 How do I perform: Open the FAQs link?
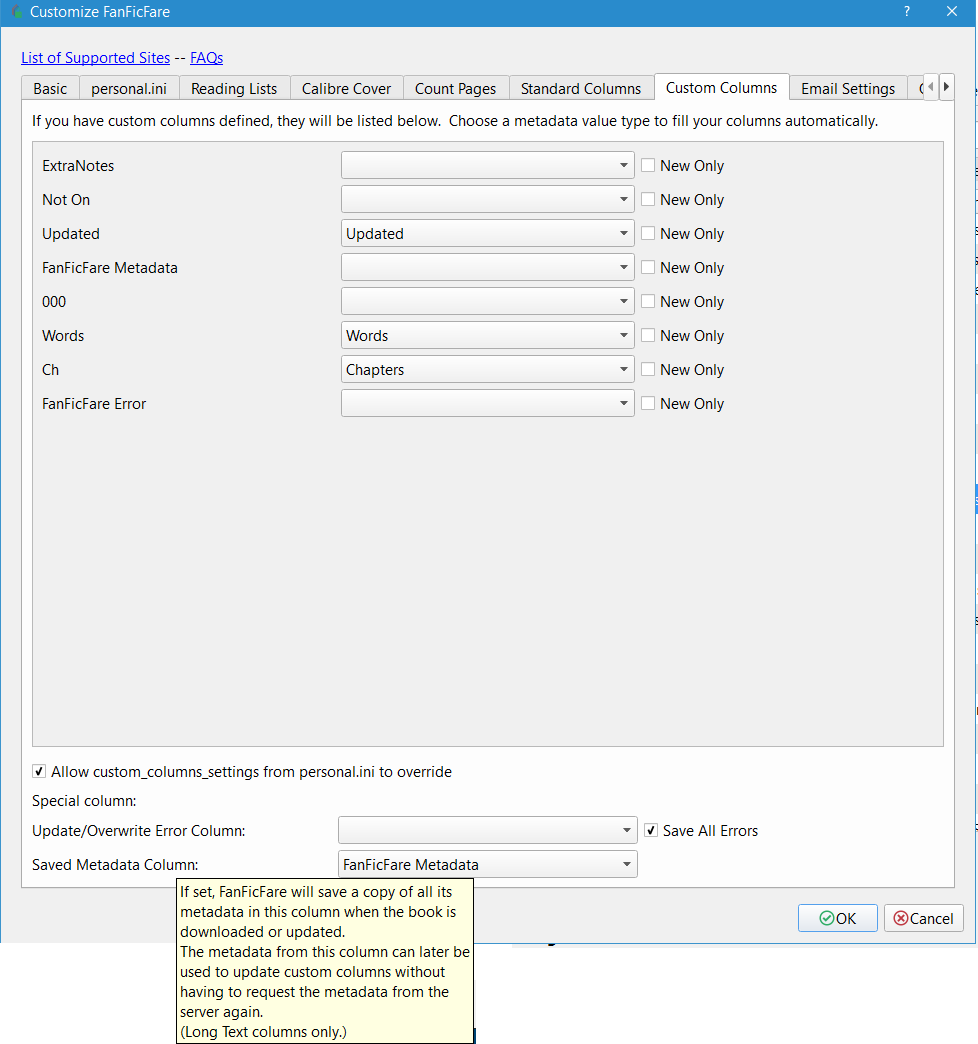coord(206,58)
